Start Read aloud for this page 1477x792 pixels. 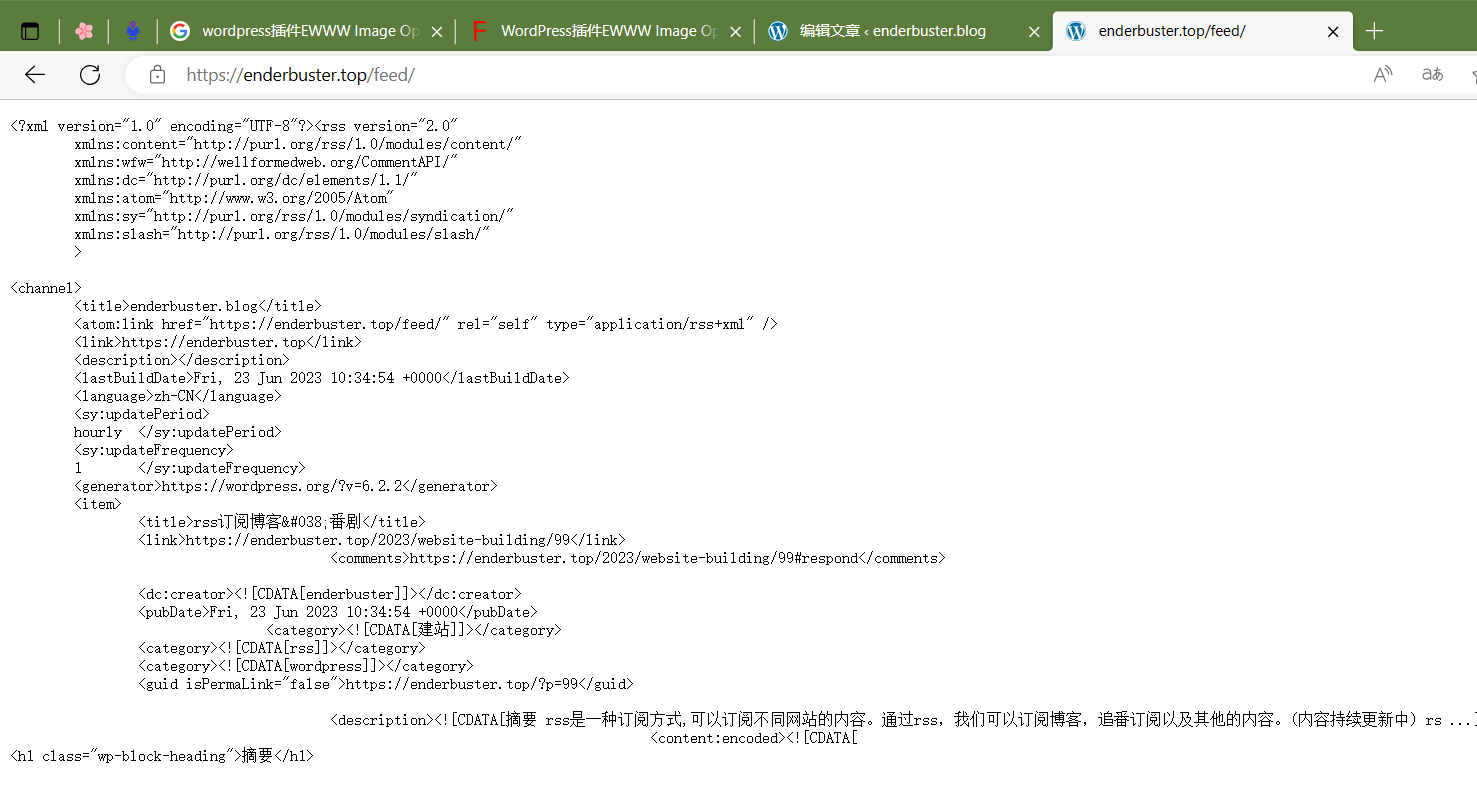1383,74
